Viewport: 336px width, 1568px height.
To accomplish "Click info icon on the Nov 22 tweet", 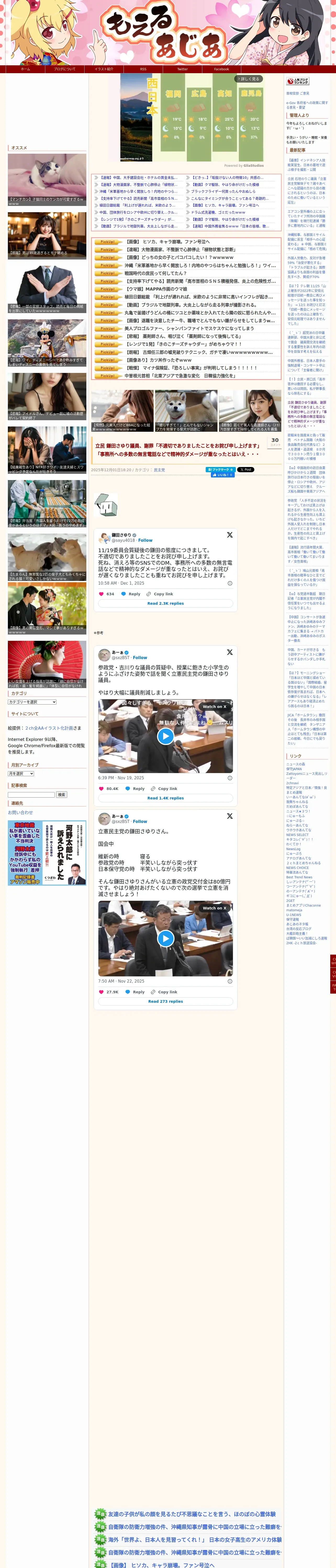I will tap(230, 981).
